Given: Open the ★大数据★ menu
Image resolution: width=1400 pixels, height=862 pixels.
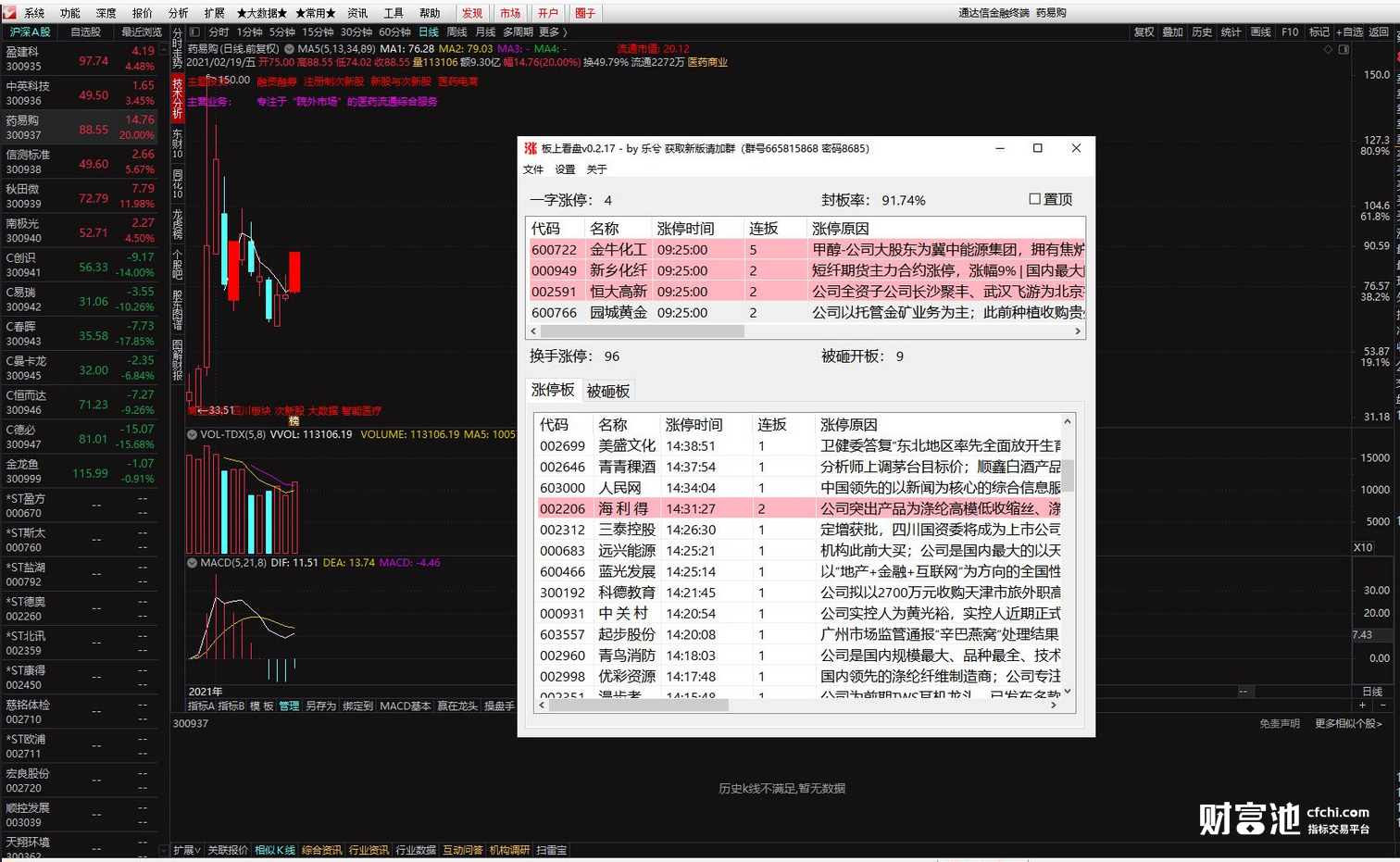Looking at the screenshot, I should coord(262,13).
